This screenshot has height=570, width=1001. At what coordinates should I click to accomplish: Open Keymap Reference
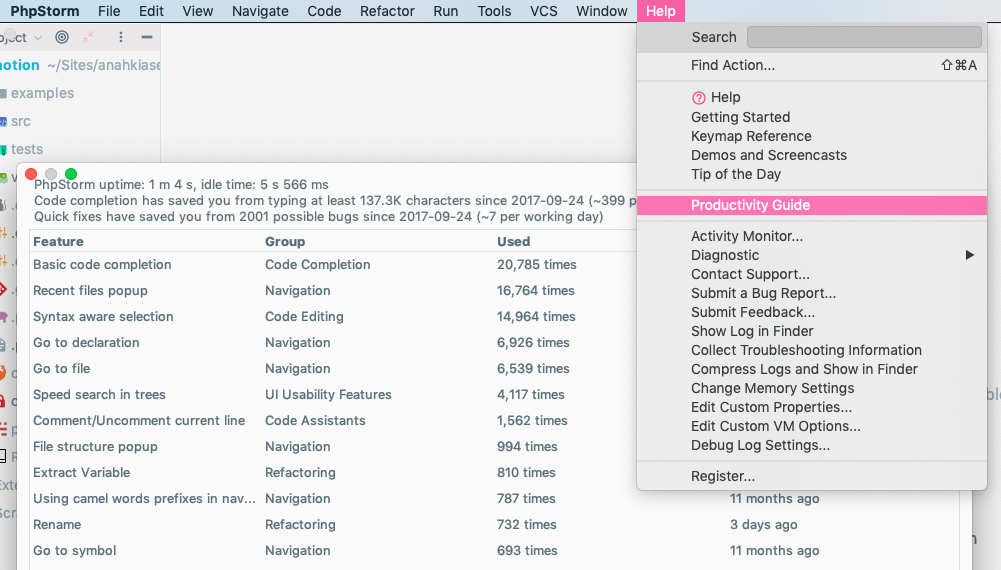click(812, 136)
